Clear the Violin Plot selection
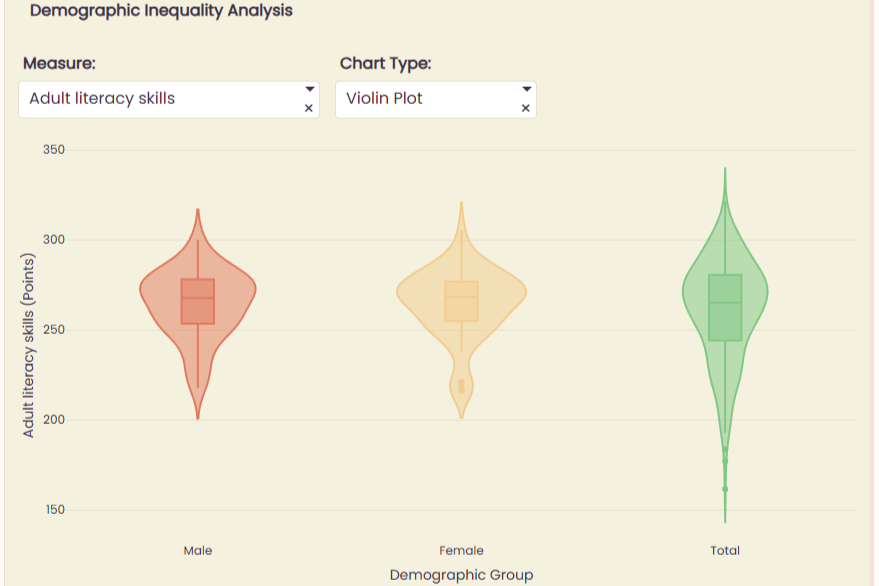 click(525, 108)
